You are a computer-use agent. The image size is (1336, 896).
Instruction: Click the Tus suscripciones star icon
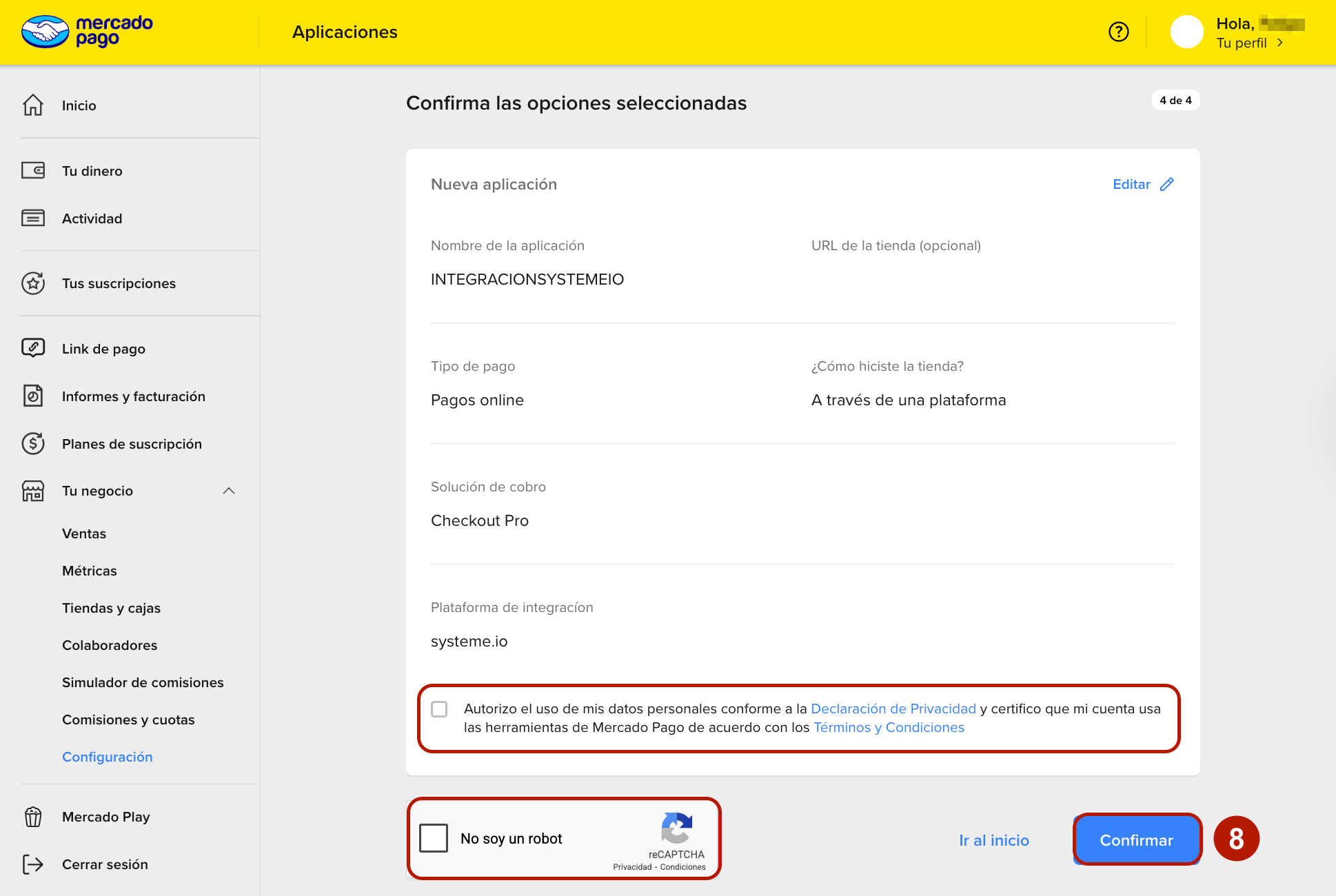33,283
